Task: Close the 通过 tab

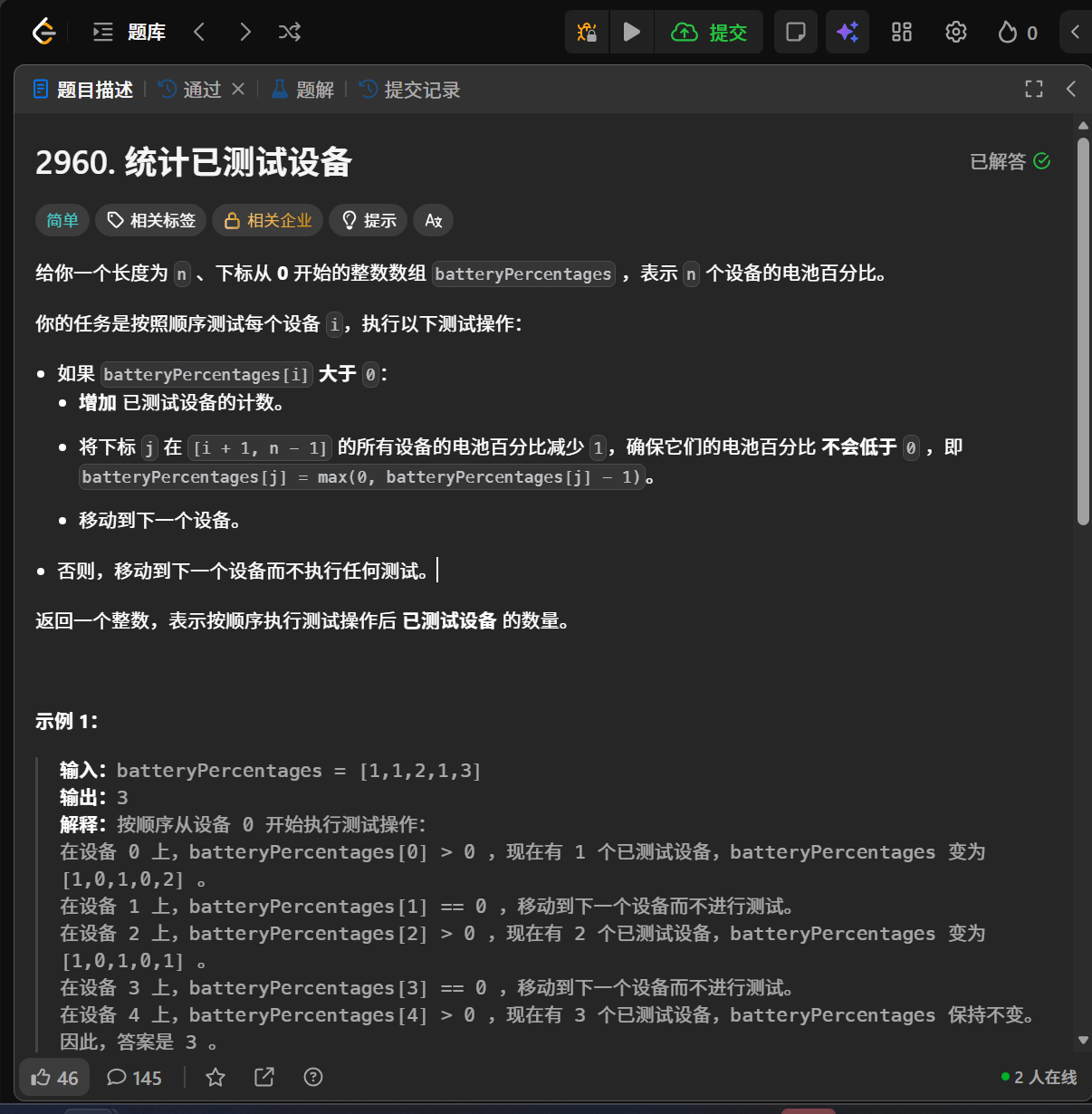Action: pos(238,89)
